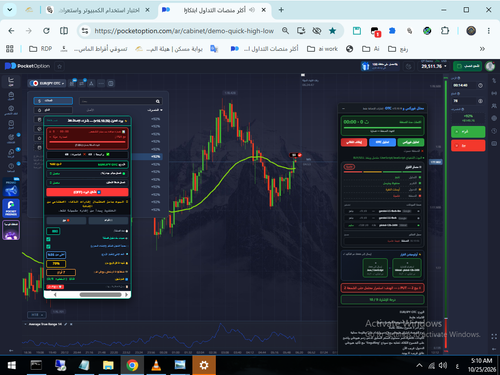Click the clock icon beside trade time field
This screenshot has height=375, width=500.
[x=480, y=86]
